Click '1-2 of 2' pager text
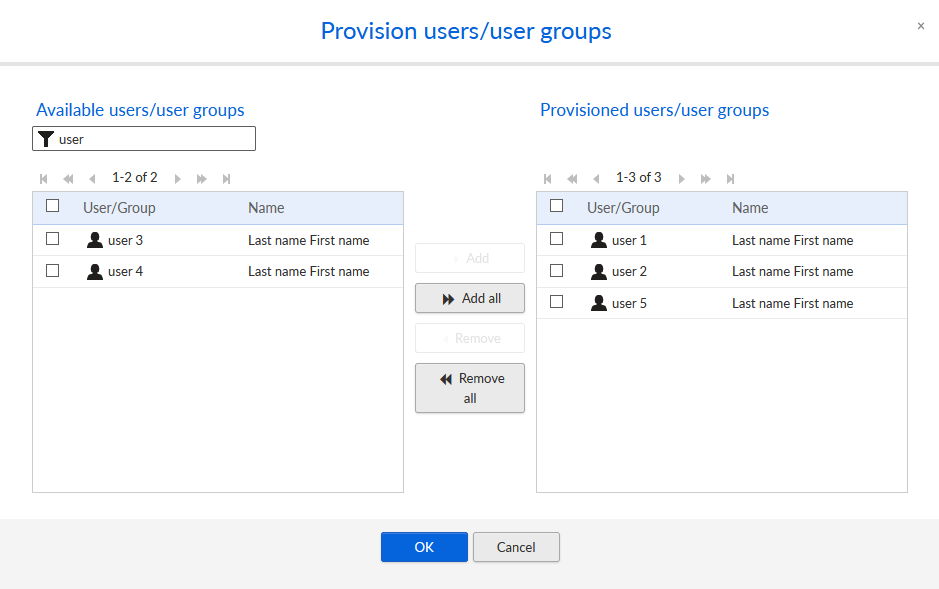 (135, 178)
